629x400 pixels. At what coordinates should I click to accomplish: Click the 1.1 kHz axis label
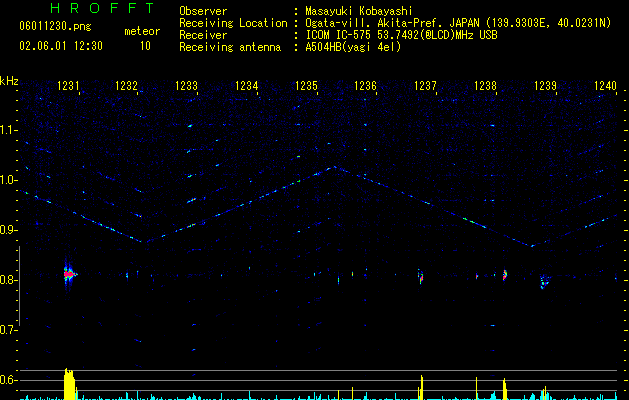coord(8,130)
